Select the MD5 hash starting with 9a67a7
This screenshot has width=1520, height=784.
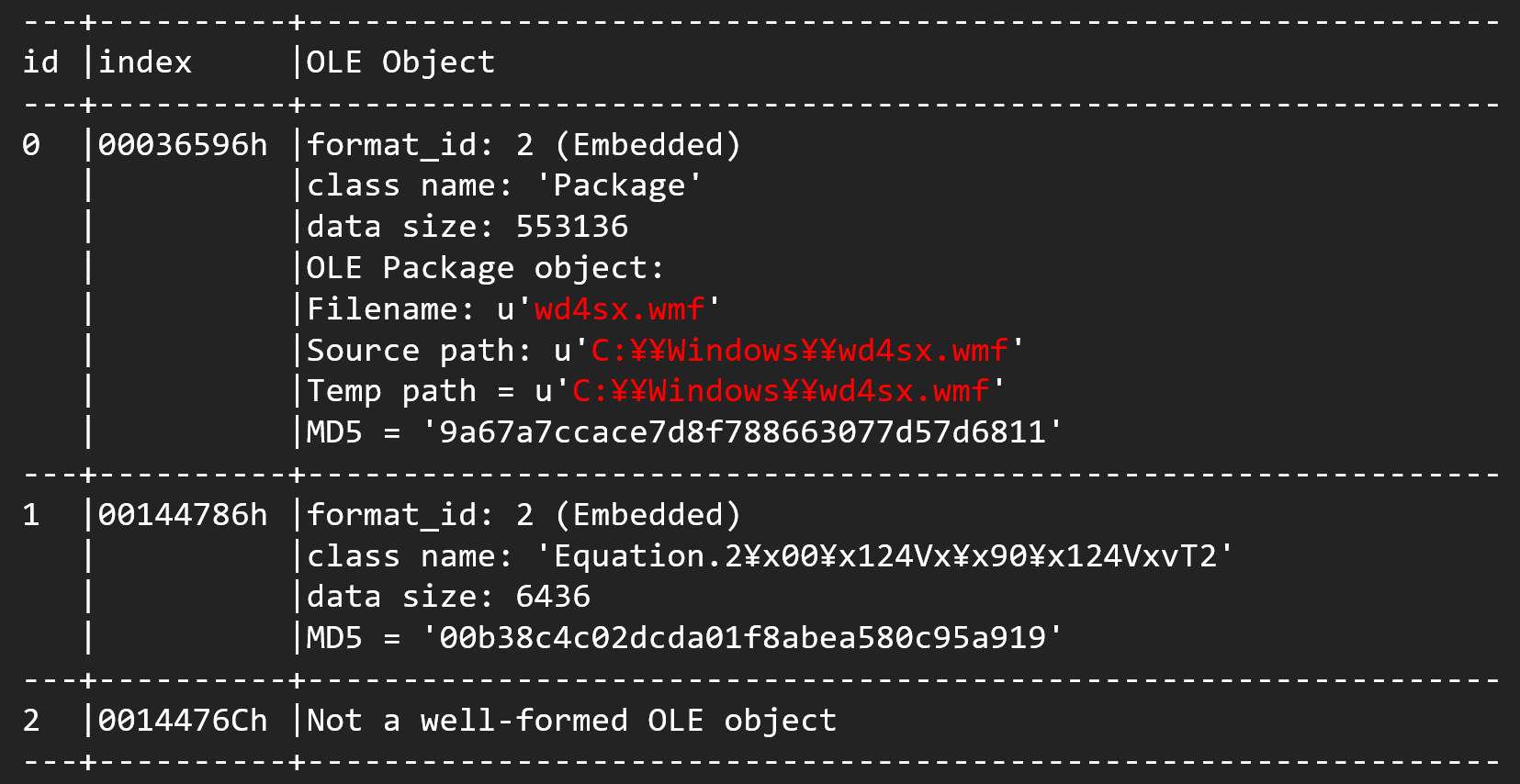(742, 432)
